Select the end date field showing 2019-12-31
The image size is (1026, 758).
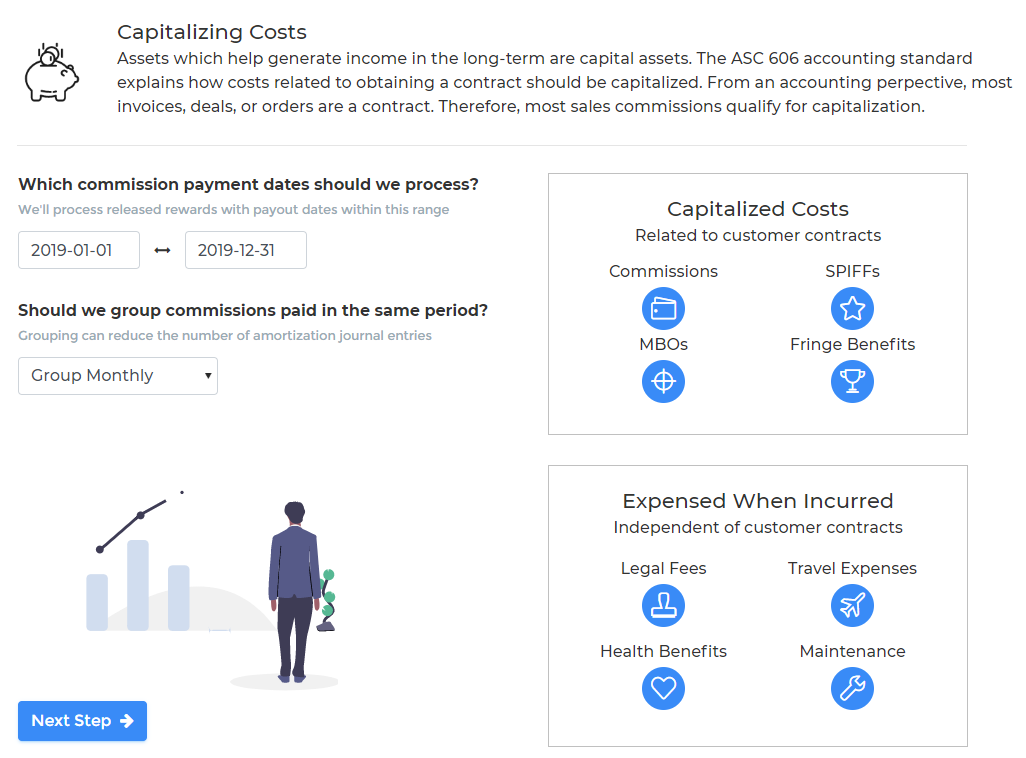[x=245, y=249]
